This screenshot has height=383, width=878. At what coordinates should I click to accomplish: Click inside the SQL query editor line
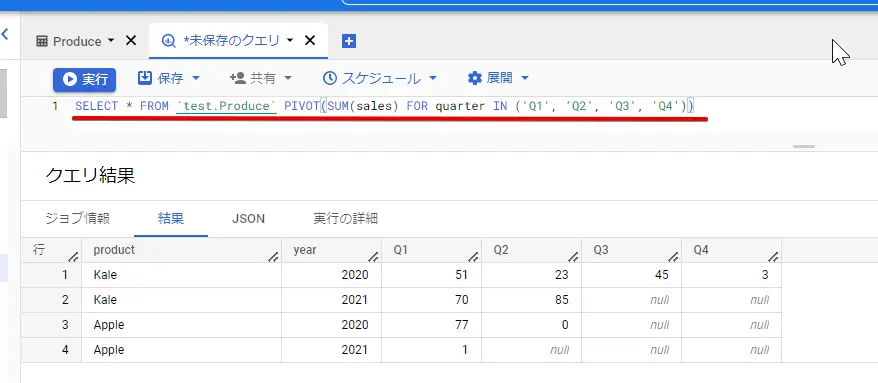click(x=384, y=106)
